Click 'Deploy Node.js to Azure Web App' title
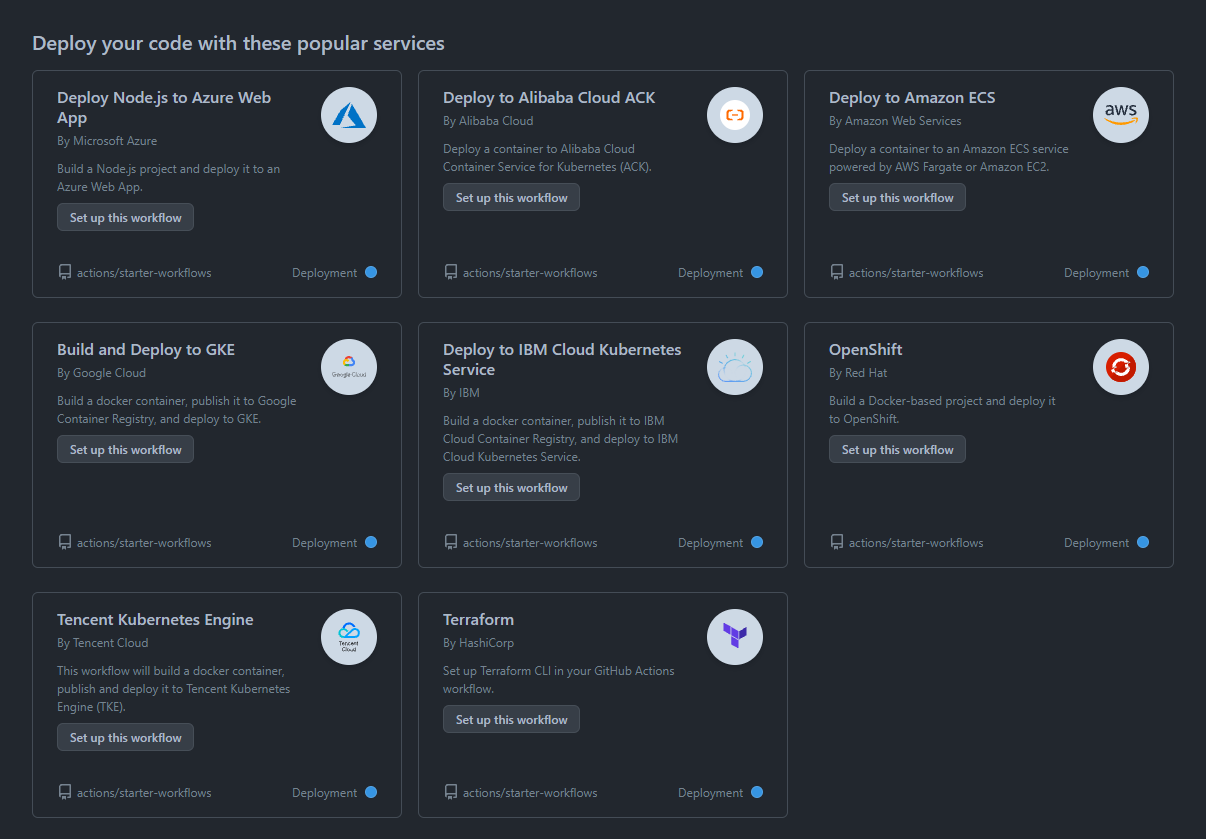 pyautogui.click(x=164, y=107)
